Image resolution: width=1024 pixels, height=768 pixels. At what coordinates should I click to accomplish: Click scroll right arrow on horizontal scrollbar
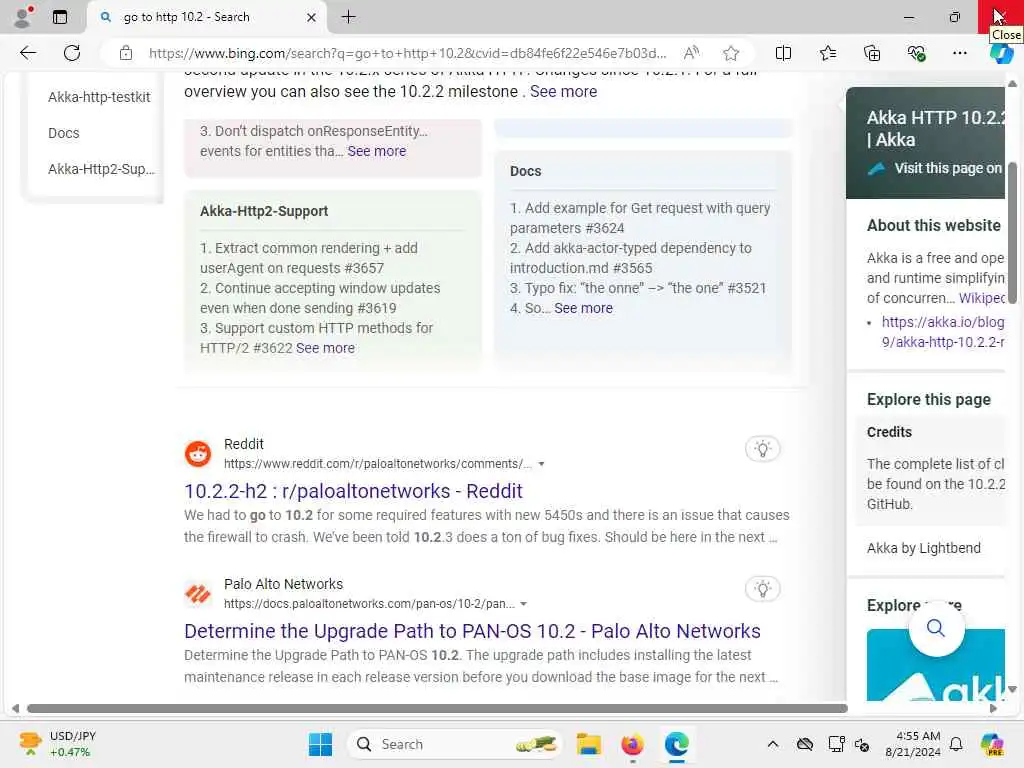(993, 709)
